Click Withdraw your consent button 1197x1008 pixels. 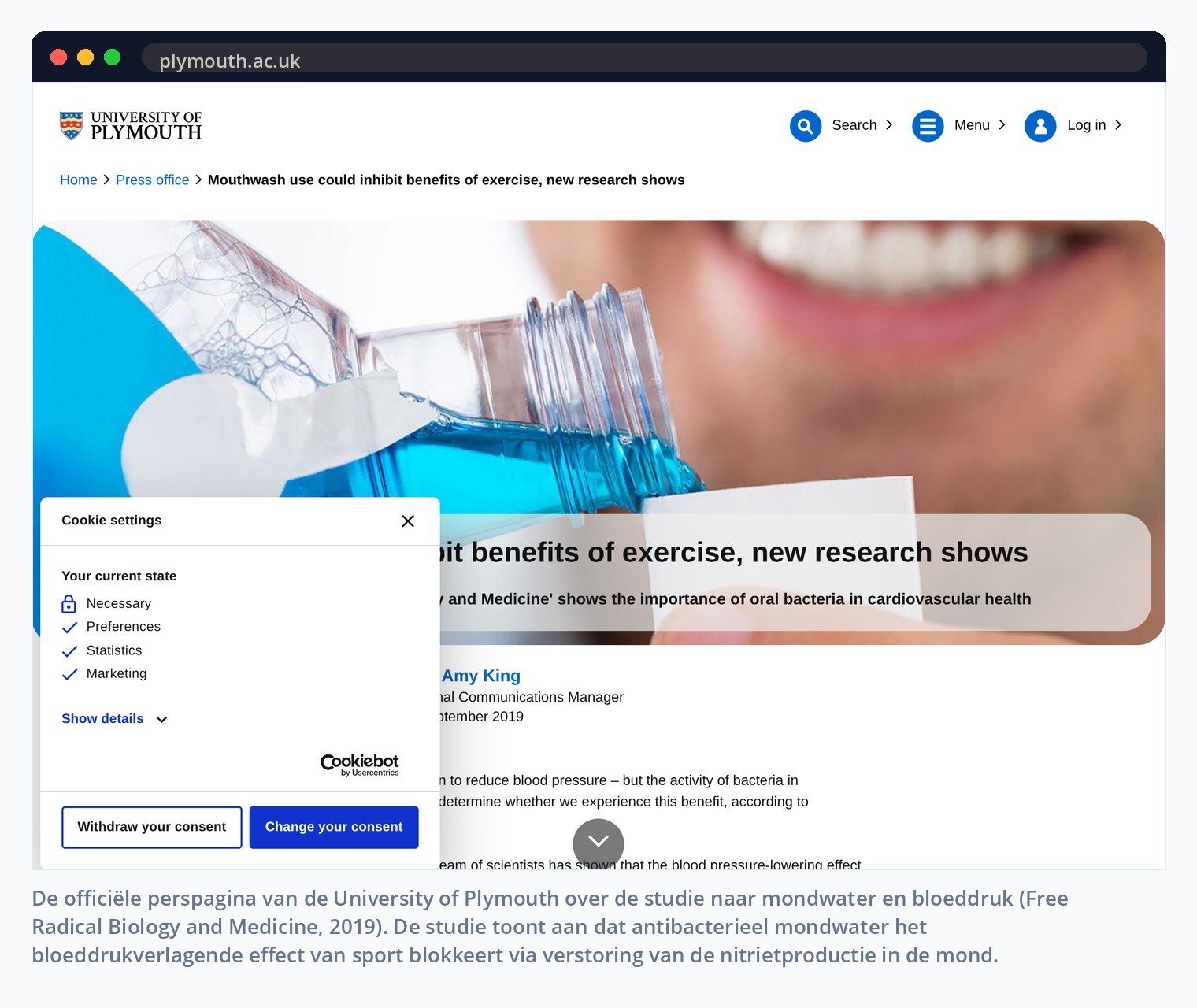[152, 828]
